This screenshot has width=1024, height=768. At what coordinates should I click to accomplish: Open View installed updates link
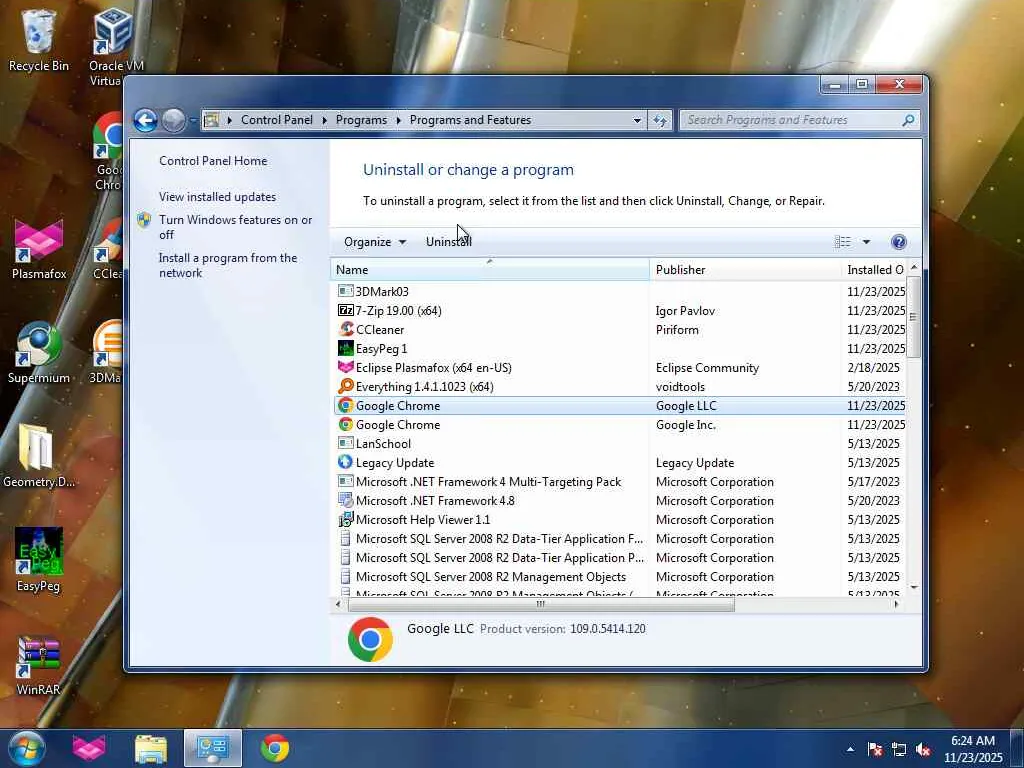point(217,197)
